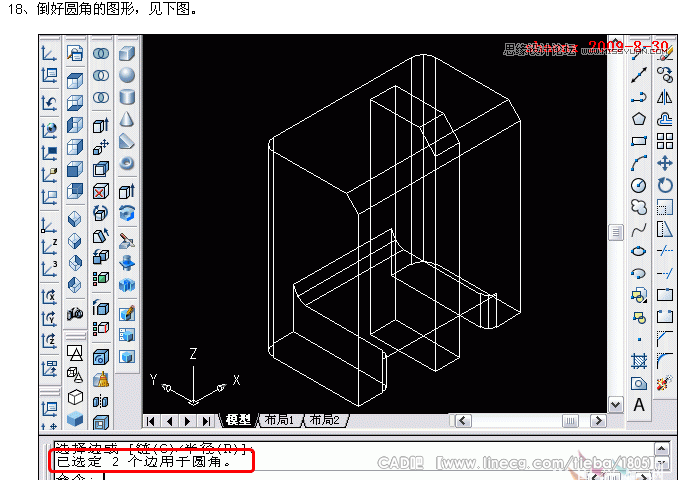The image size is (684, 480).
Task: Click the Revolve solid tool
Action: (x=127, y=213)
